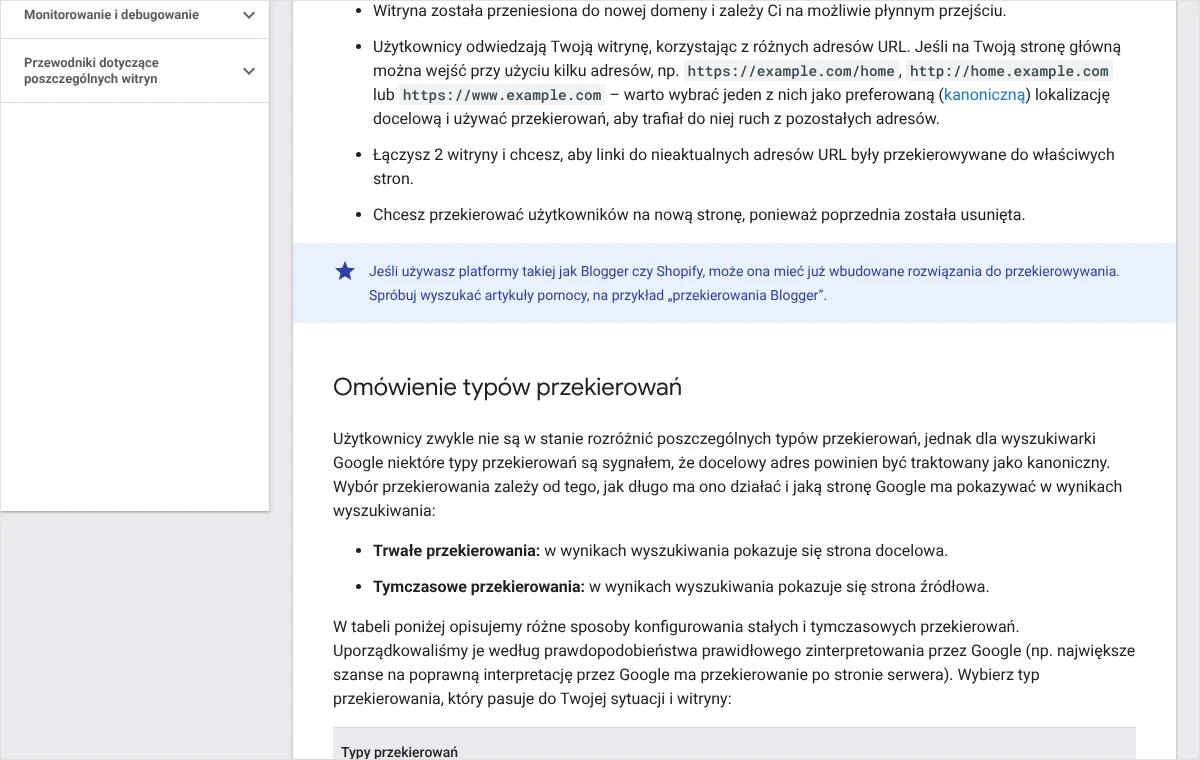
Task: Open Przewodniki dotyczące poszczególnych witryn section
Action: click(x=91, y=71)
